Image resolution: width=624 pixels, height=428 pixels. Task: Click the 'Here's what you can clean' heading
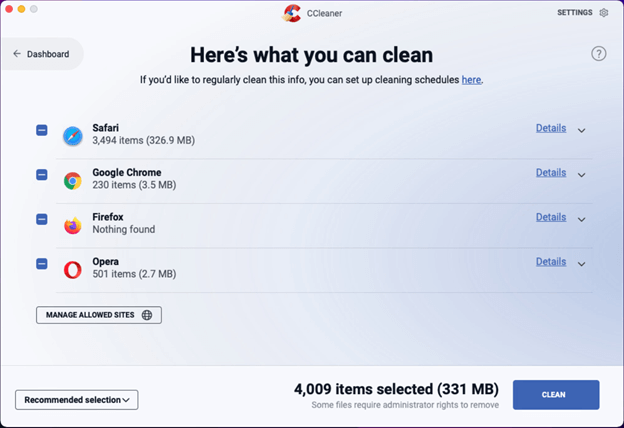(x=312, y=55)
